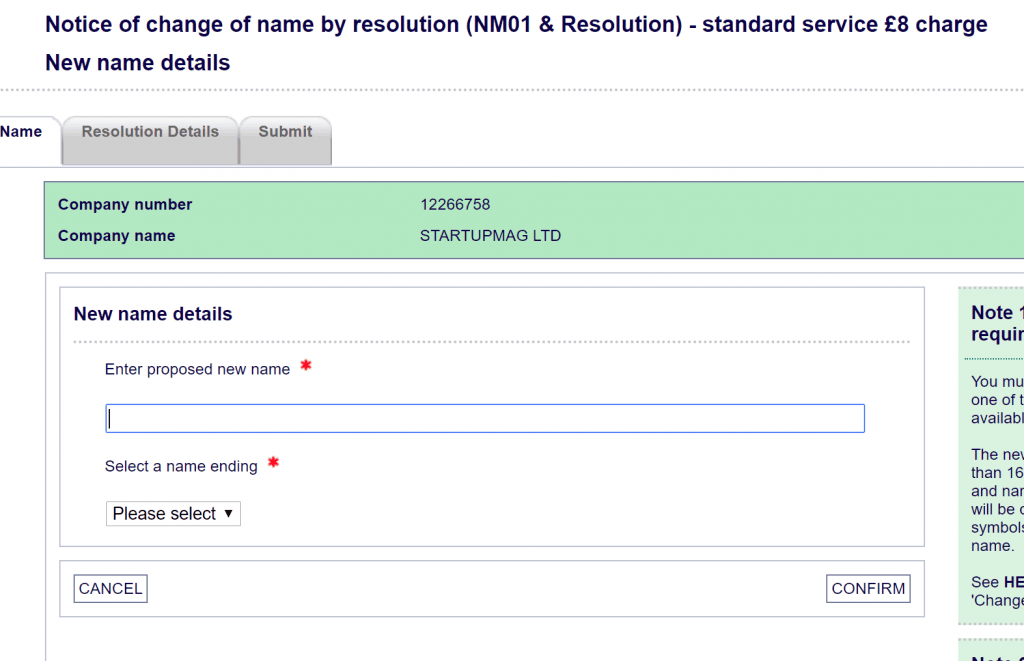Click "New name details" subheading under page title

coord(138,63)
